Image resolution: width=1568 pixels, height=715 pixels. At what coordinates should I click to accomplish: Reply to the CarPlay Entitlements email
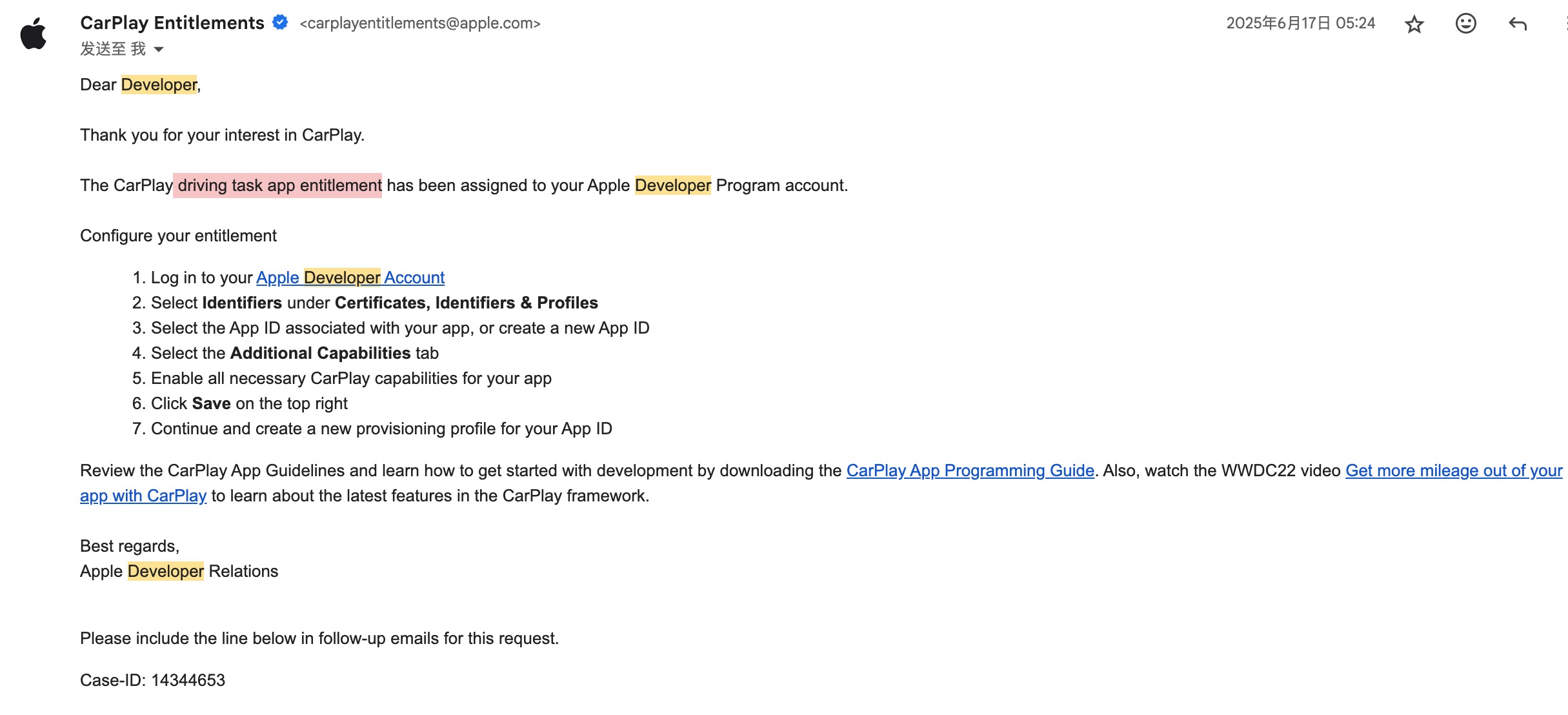(x=1517, y=25)
